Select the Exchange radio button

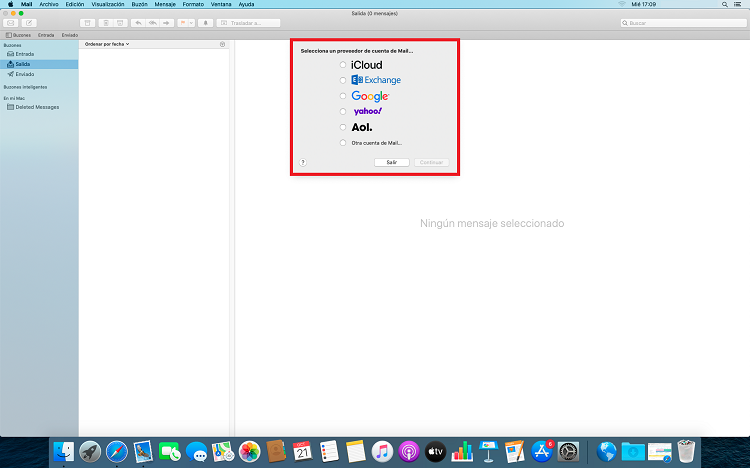pos(342,80)
